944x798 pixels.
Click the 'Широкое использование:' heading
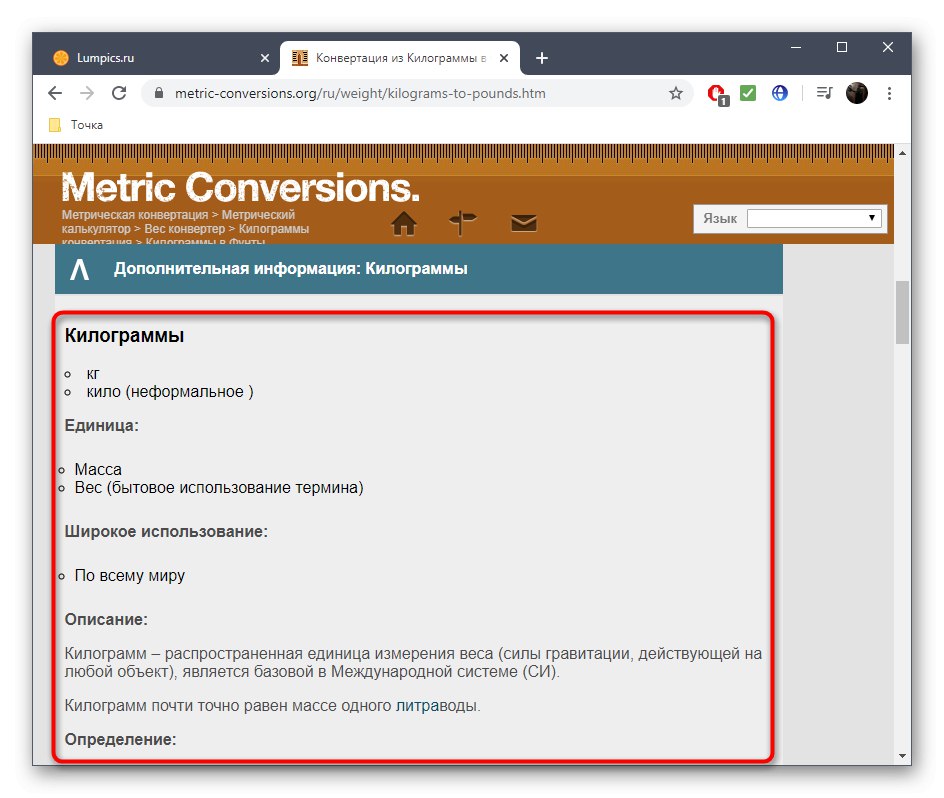click(x=166, y=531)
